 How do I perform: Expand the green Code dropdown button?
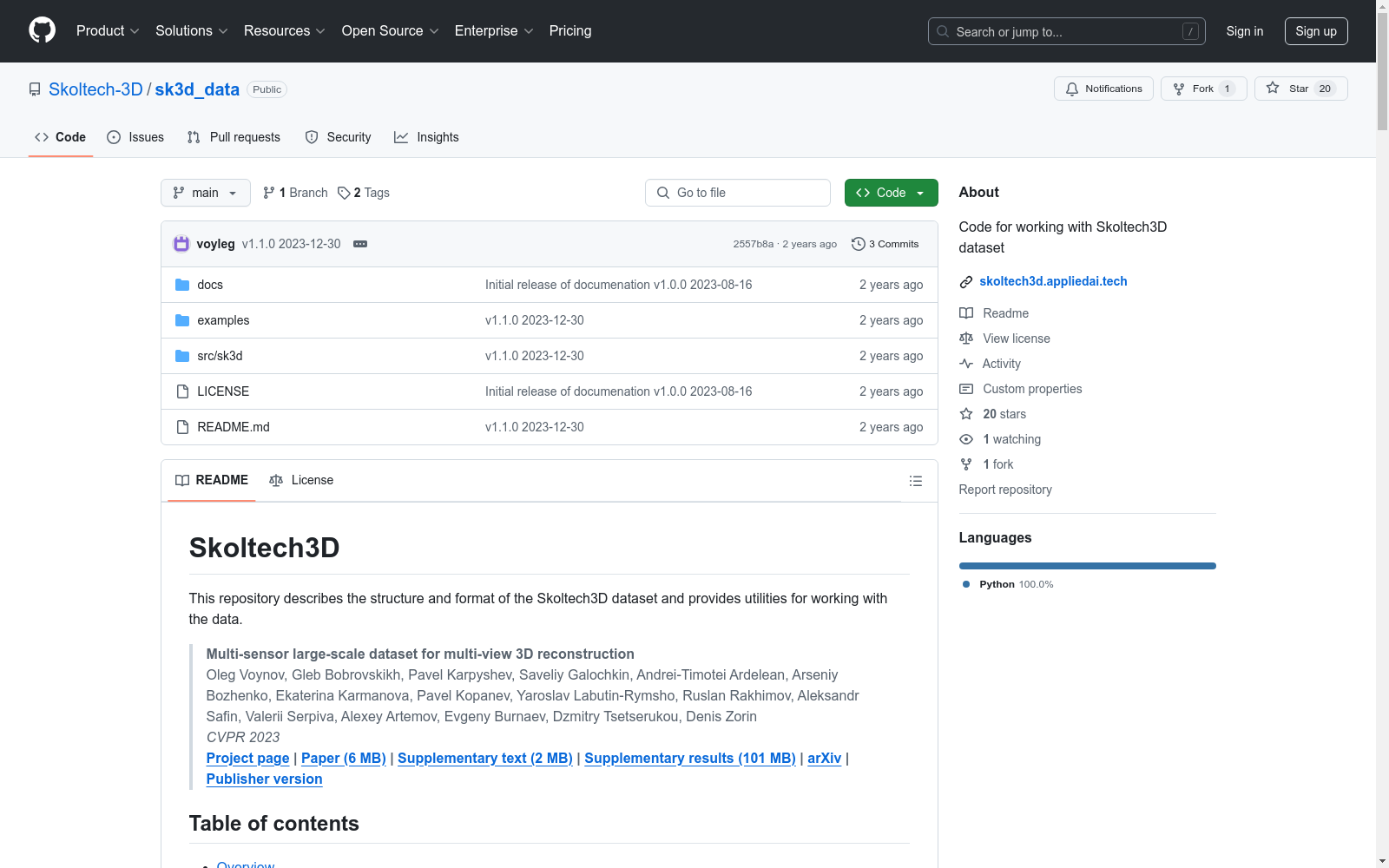tap(891, 193)
